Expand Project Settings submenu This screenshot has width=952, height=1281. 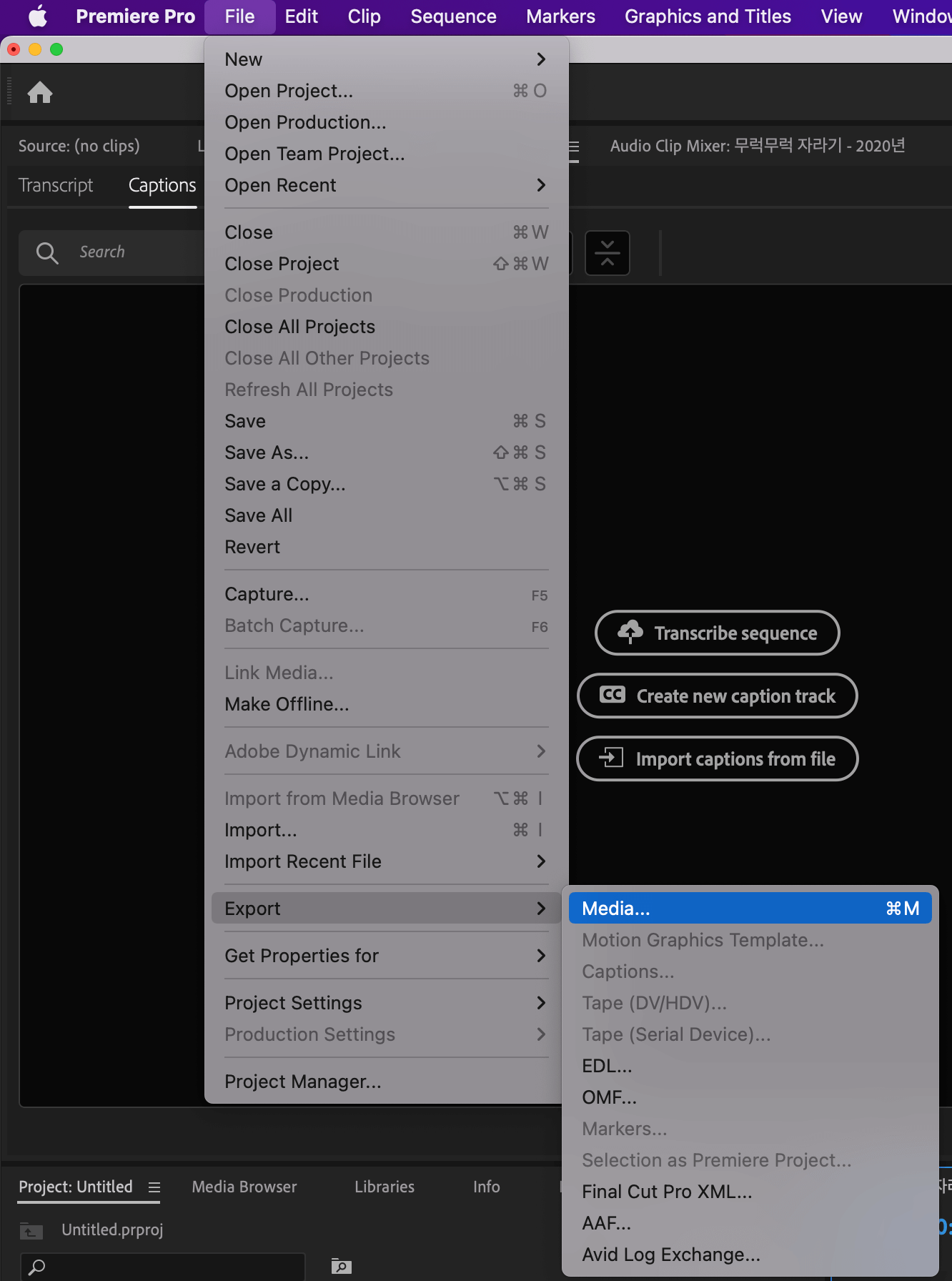pyautogui.click(x=386, y=1003)
